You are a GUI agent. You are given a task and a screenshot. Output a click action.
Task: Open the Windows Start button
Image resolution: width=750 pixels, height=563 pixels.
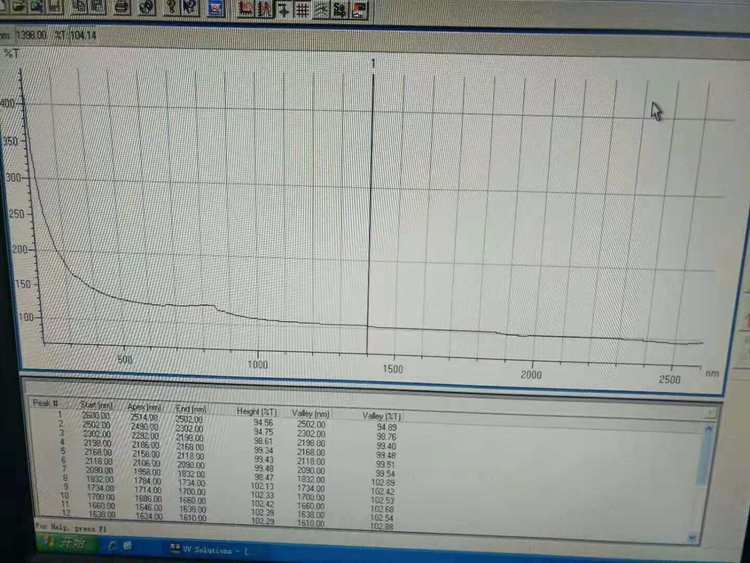tap(66, 546)
